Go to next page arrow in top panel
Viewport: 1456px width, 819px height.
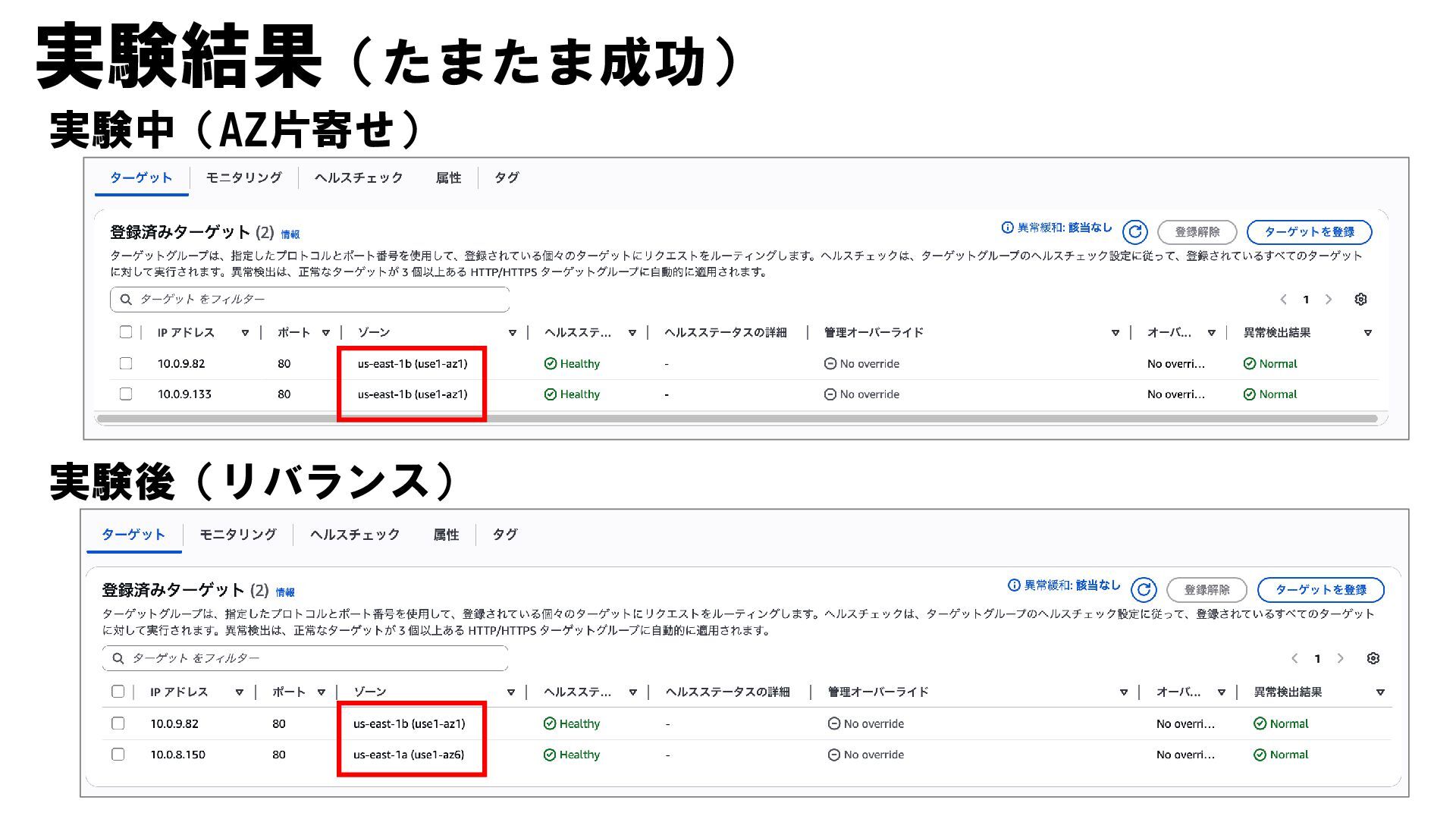1329,300
